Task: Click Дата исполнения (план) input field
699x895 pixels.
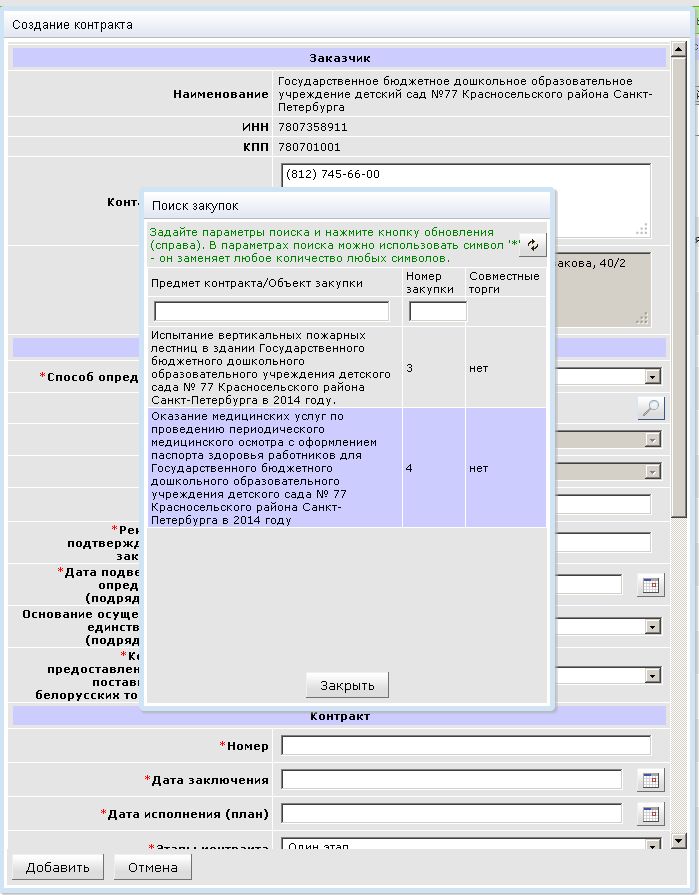Action: pyautogui.click(x=451, y=814)
